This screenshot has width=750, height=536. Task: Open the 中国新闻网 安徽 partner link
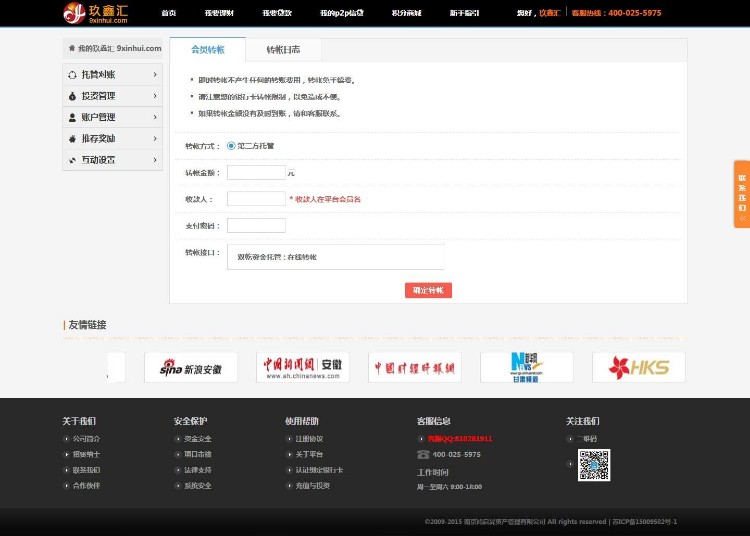pos(303,367)
